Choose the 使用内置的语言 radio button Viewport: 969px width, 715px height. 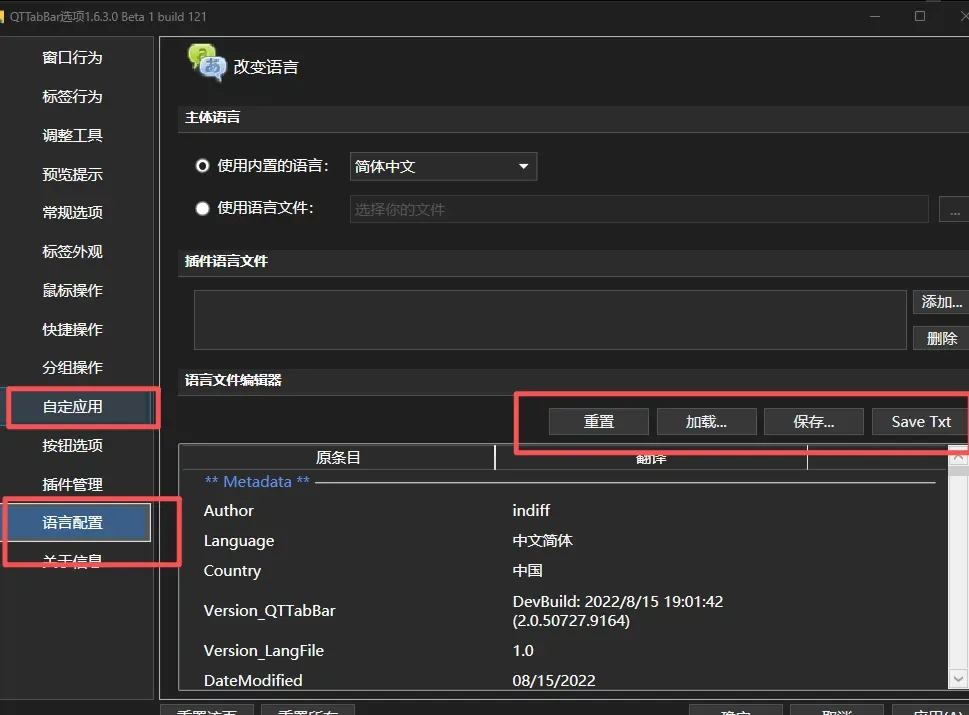pyautogui.click(x=202, y=166)
